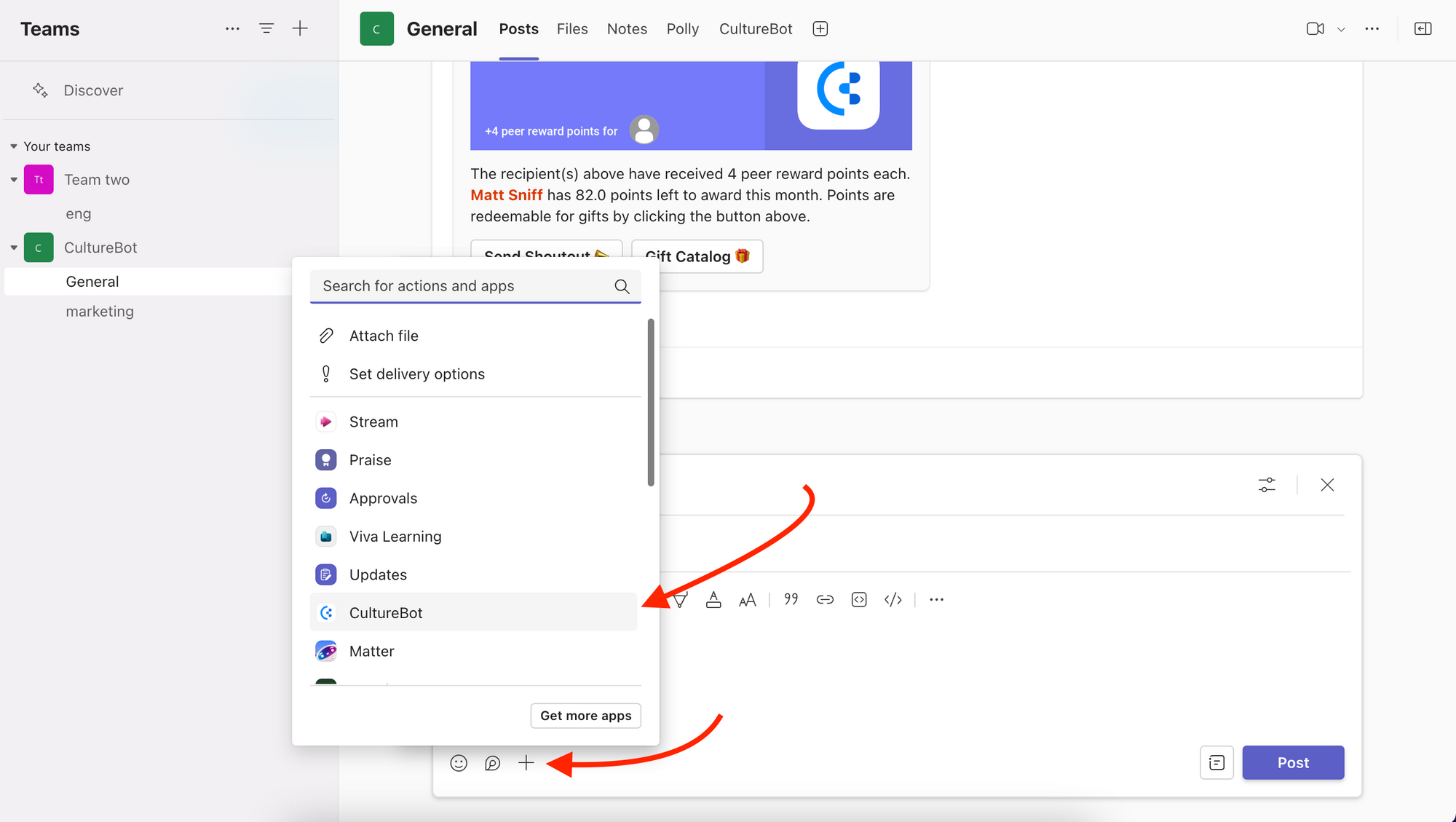Viewport: 1456px width, 822px height.
Task: Click the post type icon beside Post
Action: tap(1216, 762)
